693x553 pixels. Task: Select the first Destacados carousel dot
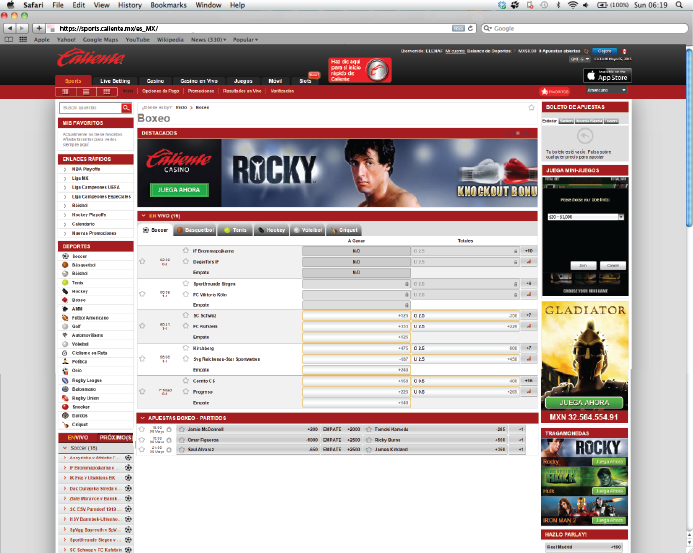pos(508,133)
